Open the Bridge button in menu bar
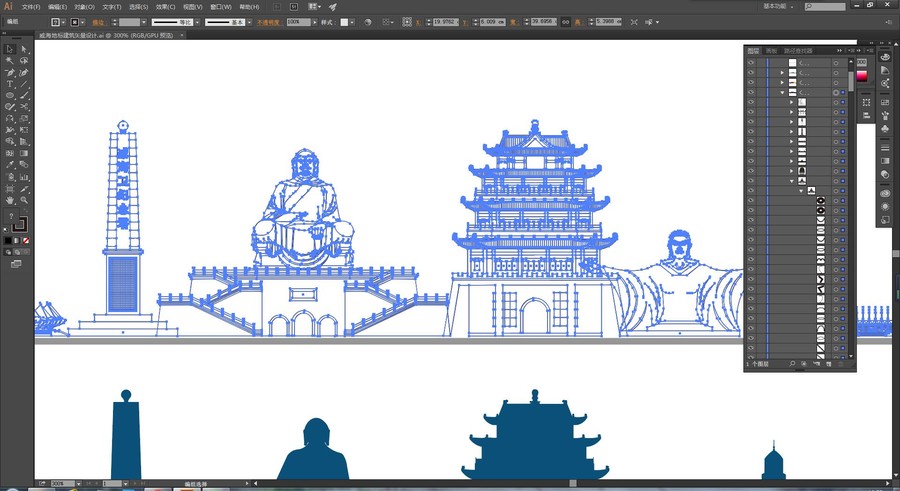Viewport: 900px width, 491px height. tap(277, 7)
